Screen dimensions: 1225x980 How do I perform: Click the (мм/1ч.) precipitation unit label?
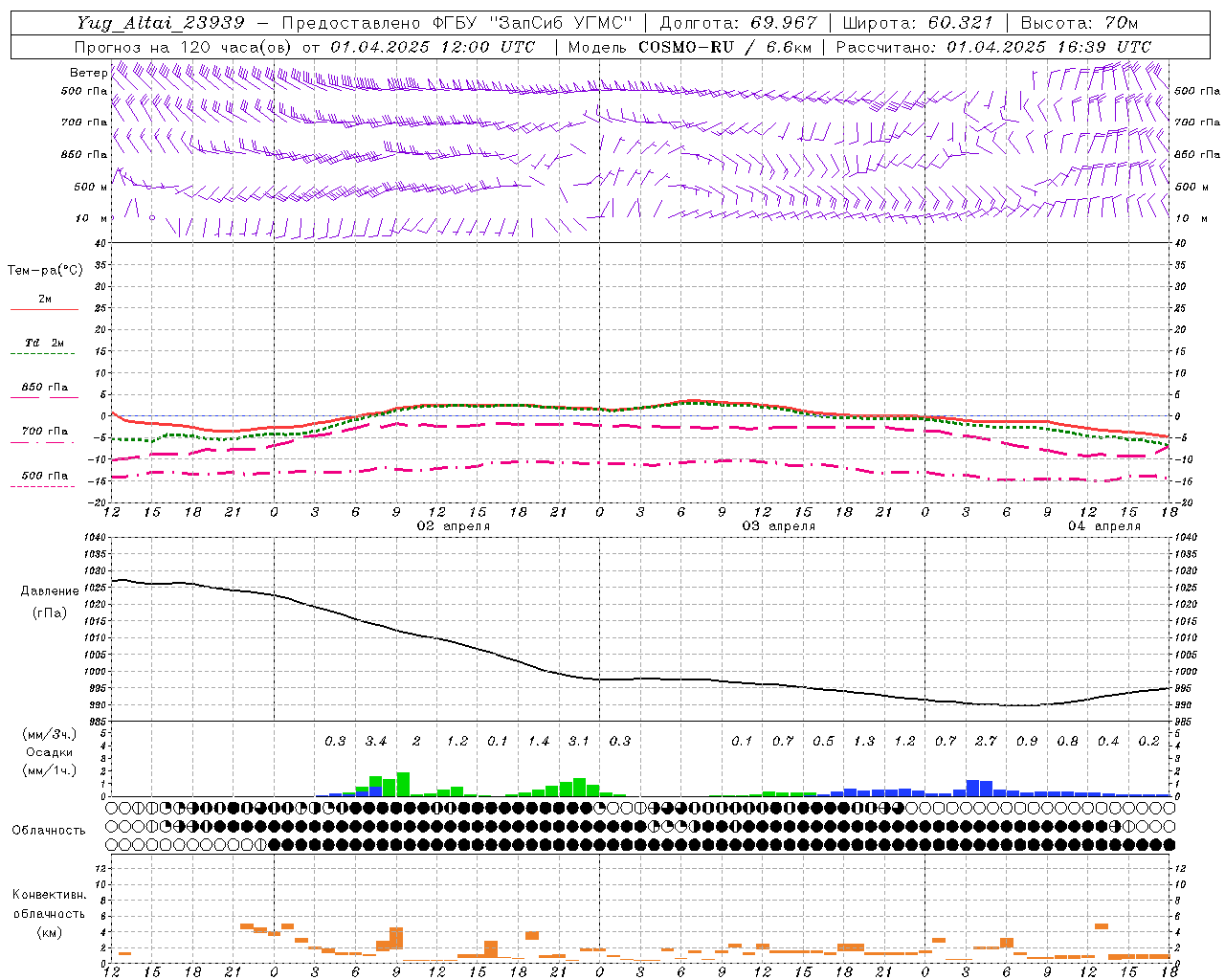click(51, 770)
